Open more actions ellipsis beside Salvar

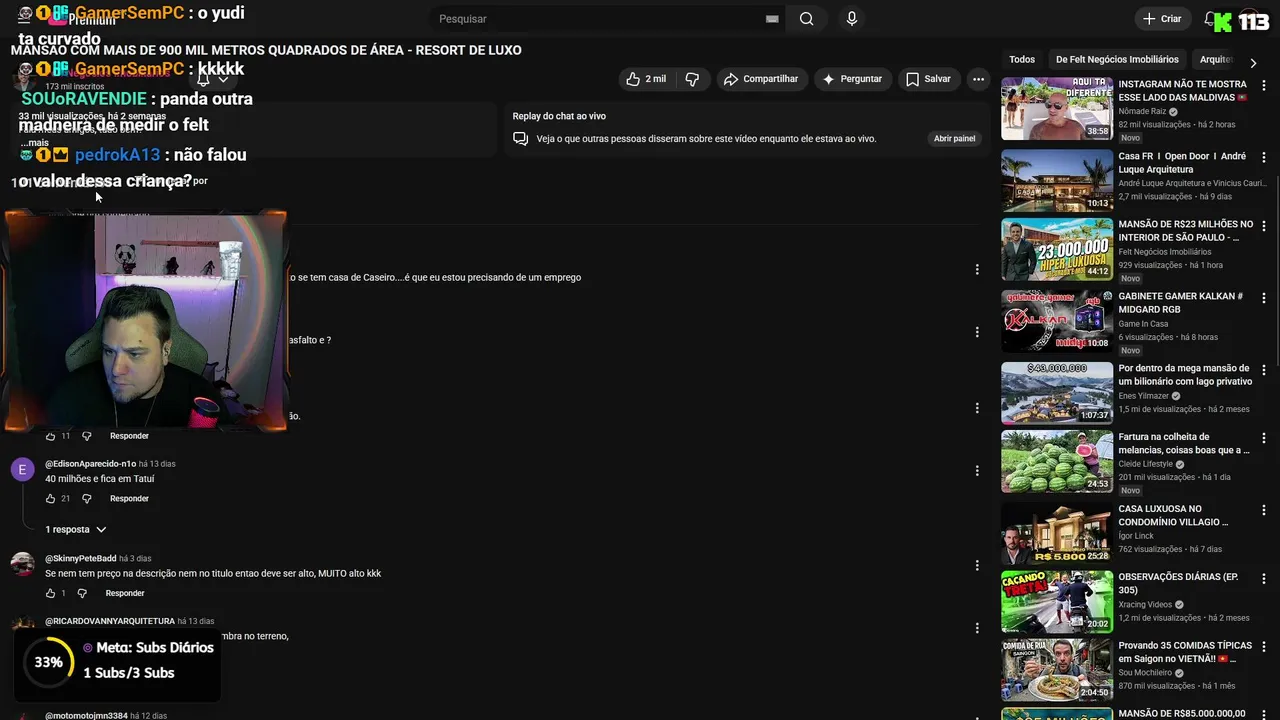(979, 79)
